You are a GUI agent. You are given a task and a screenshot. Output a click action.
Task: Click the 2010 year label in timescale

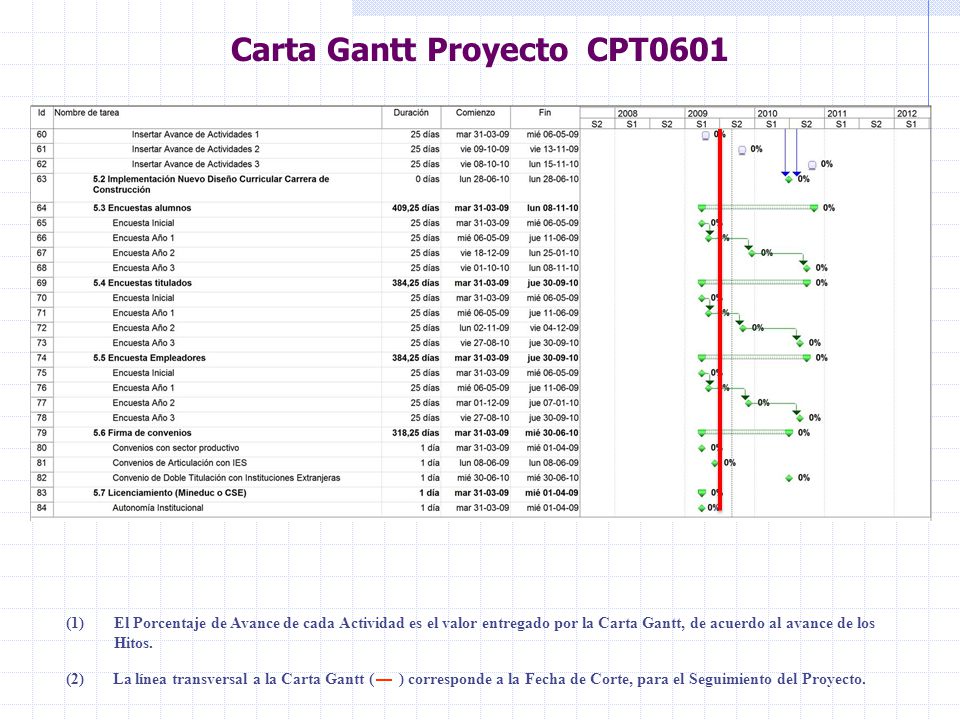(x=767, y=113)
